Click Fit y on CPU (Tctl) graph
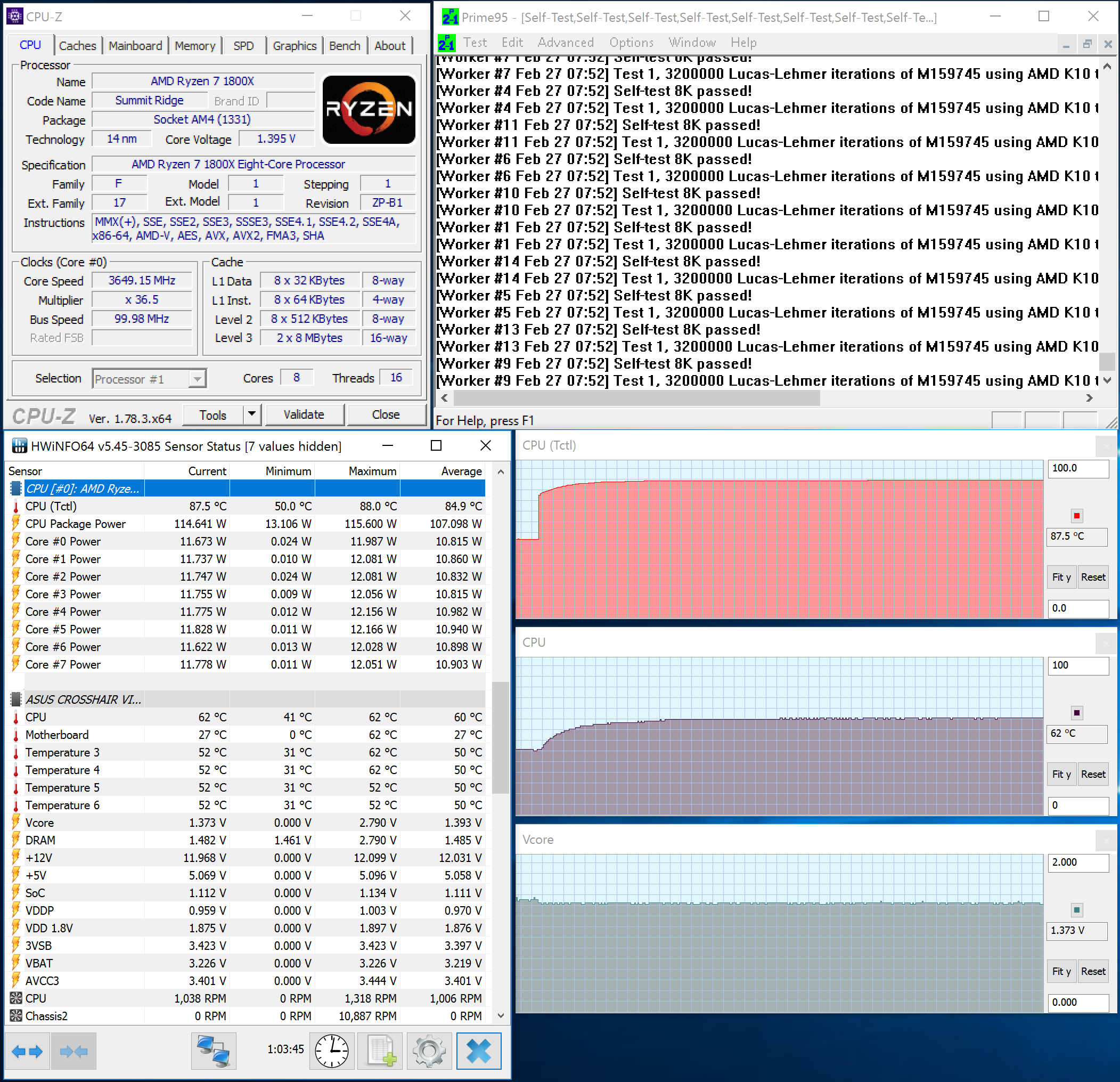This screenshot has width=1120, height=1082. click(1061, 577)
